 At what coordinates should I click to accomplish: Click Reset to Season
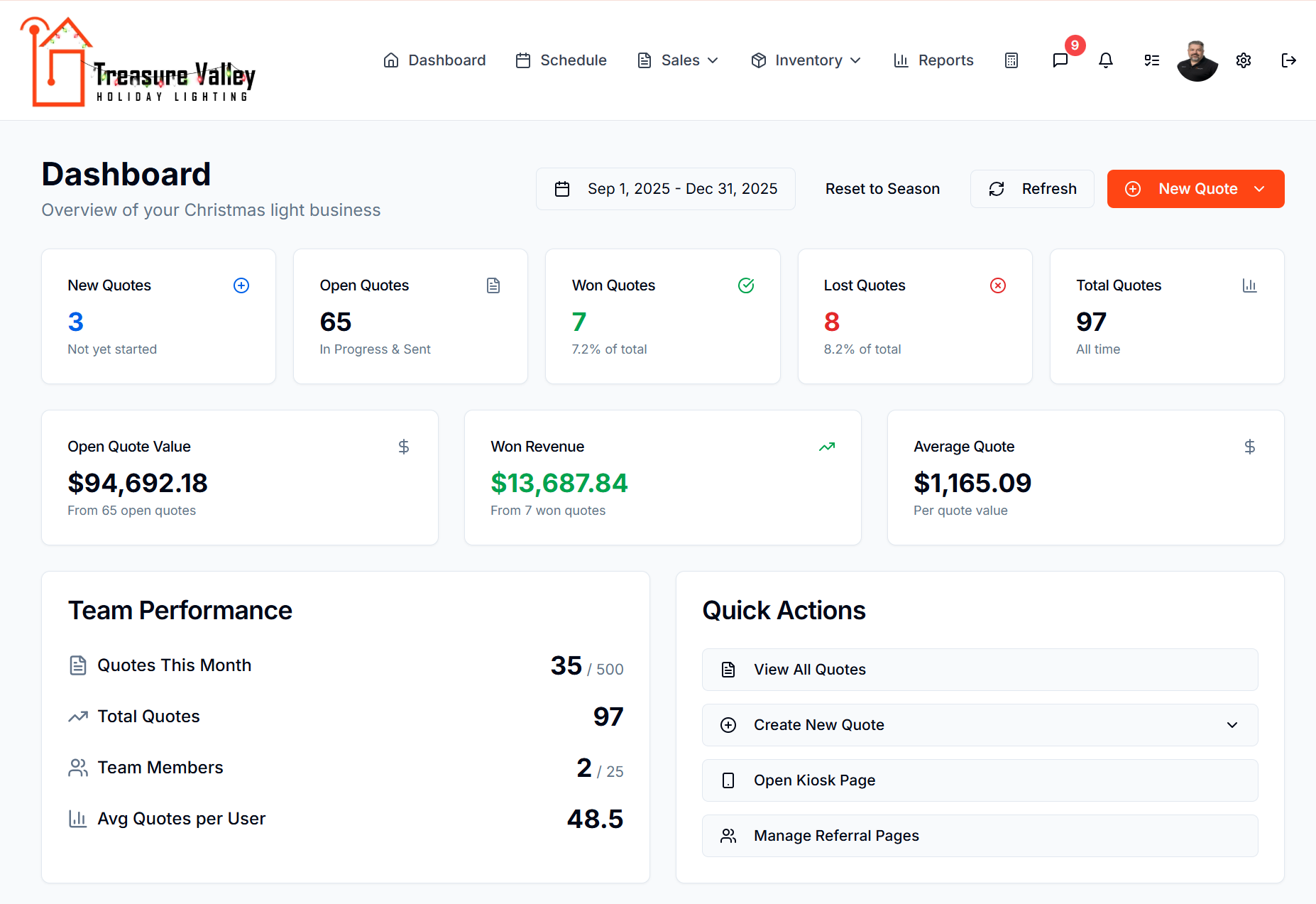point(882,189)
